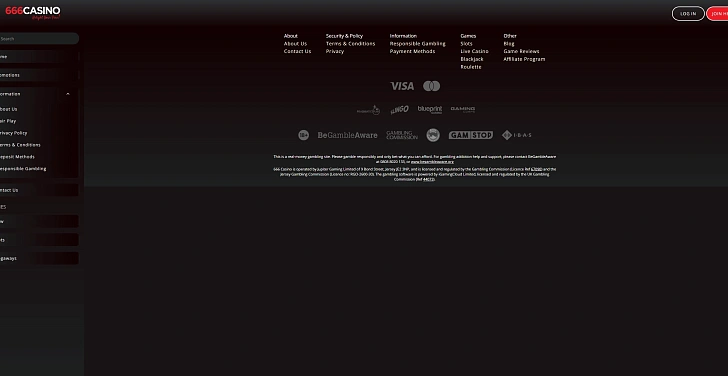
Task: Open the BeGambleAware logo link
Action: pos(347,135)
